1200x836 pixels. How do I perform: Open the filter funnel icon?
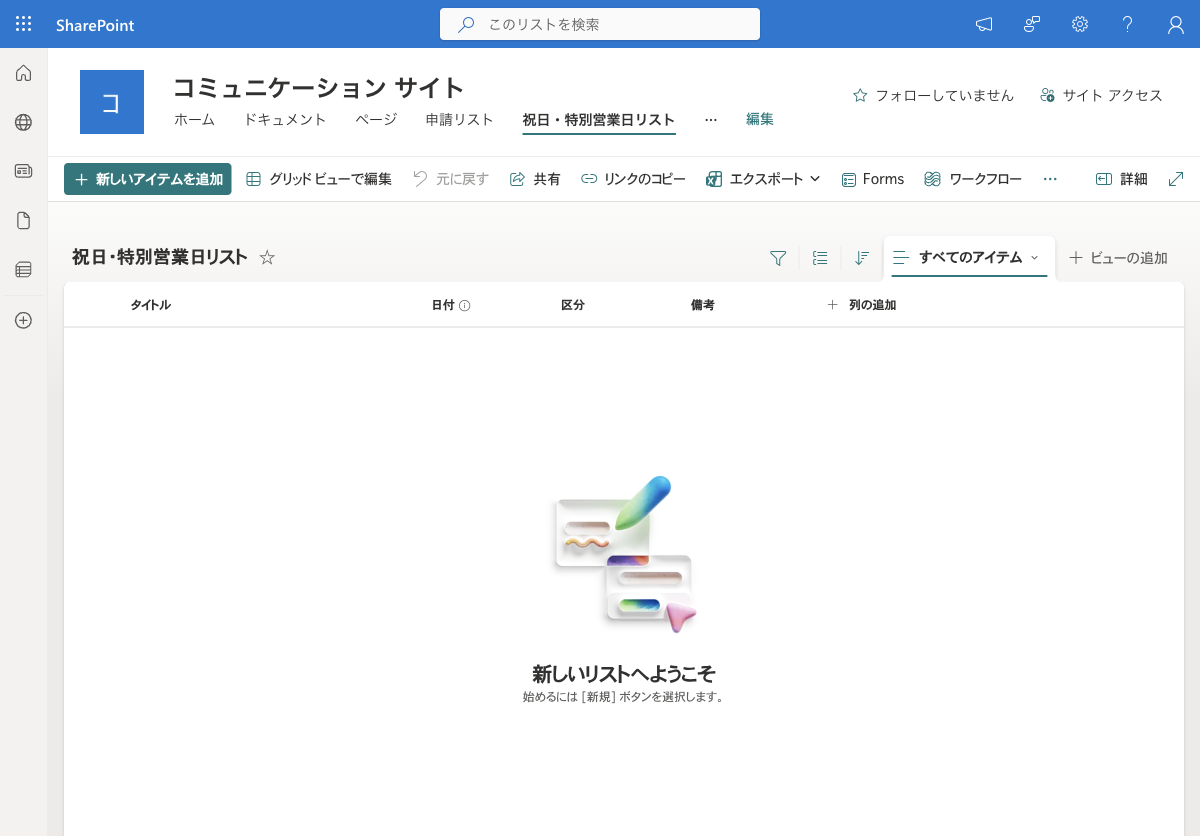tap(778, 258)
